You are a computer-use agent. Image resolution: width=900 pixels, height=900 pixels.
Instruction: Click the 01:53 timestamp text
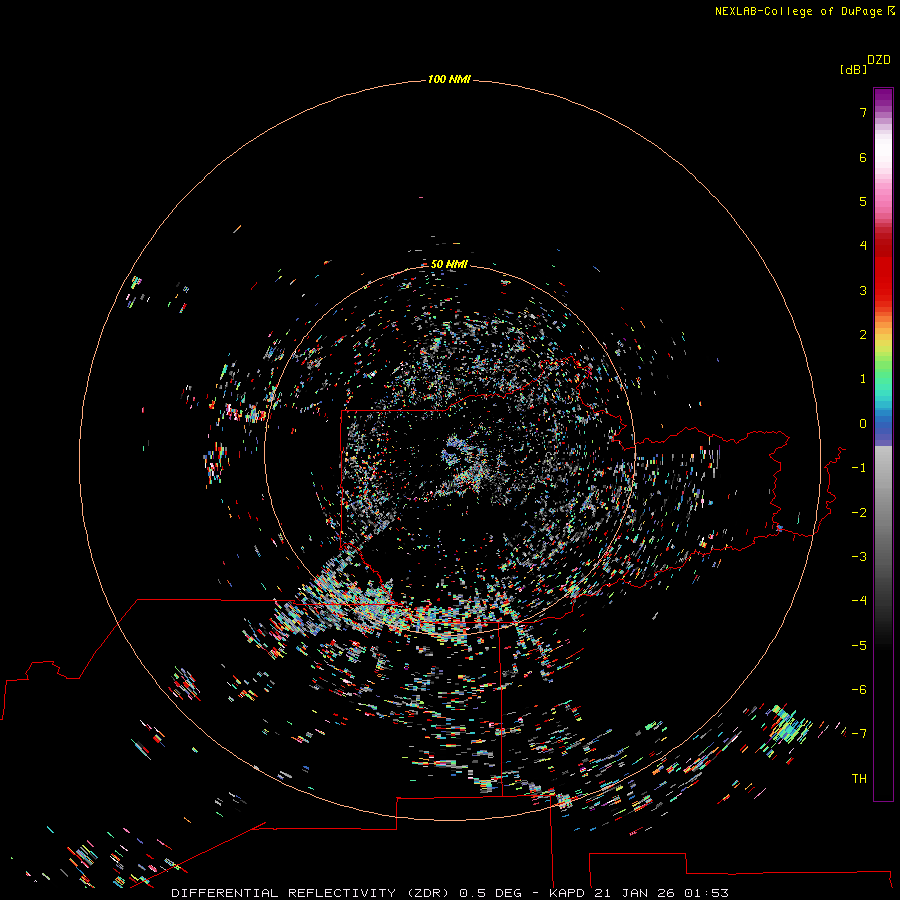point(706,893)
